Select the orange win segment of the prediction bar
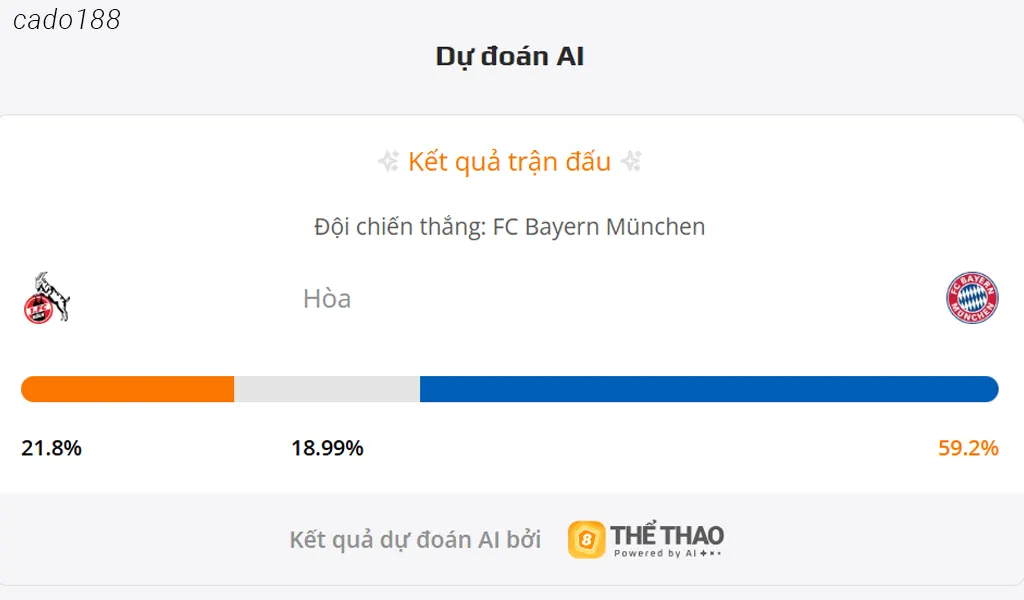Image resolution: width=1024 pixels, height=600 pixels. coord(125,388)
